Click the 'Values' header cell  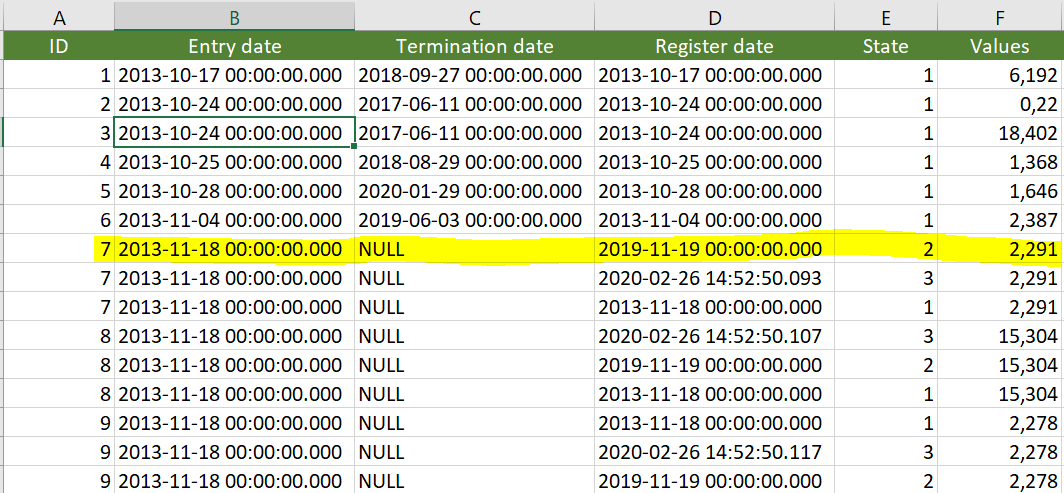click(999, 46)
